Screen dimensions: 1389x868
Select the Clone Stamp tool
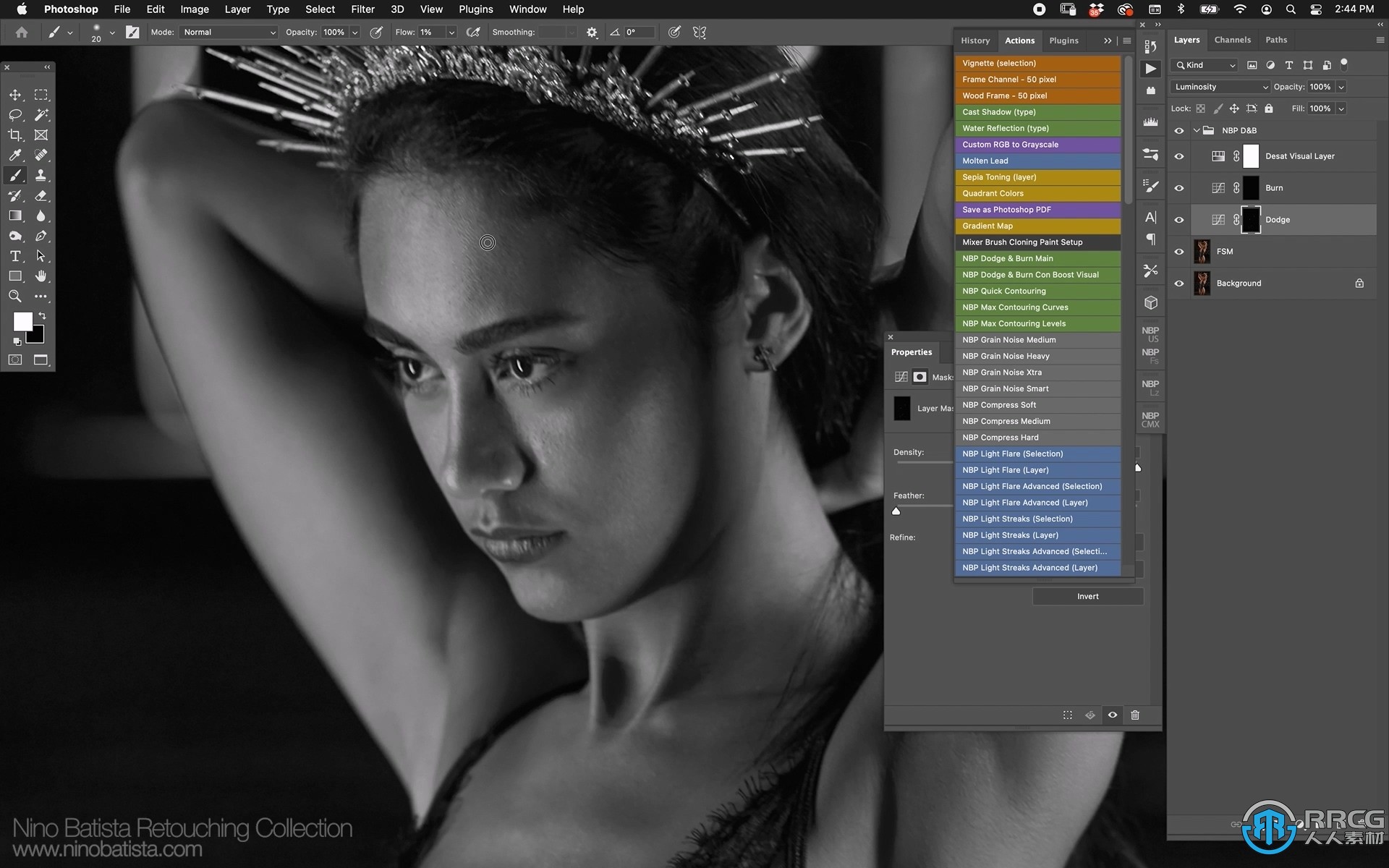click(x=41, y=175)
